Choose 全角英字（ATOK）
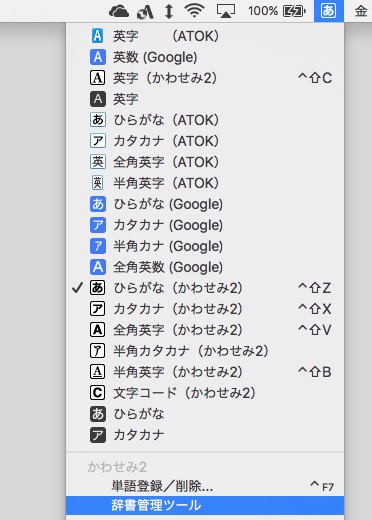Viewport: 372px width, 520px height. tap(205, 162)
